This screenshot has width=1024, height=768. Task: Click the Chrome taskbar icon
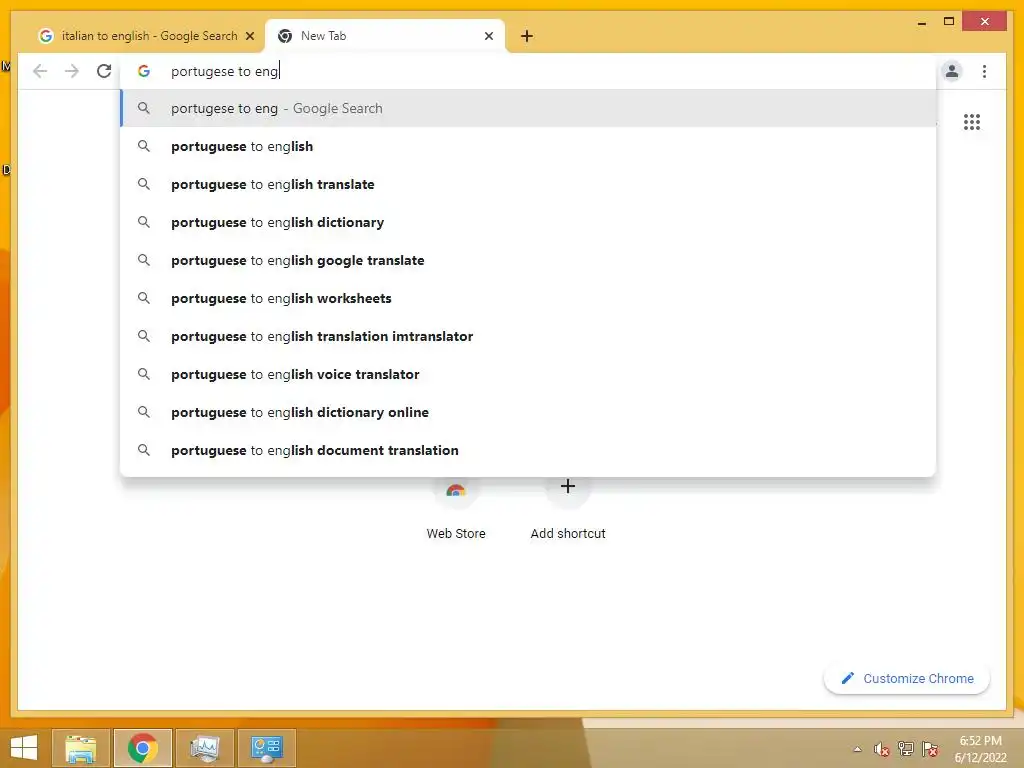pyautogui.click(x=143, y=748)
